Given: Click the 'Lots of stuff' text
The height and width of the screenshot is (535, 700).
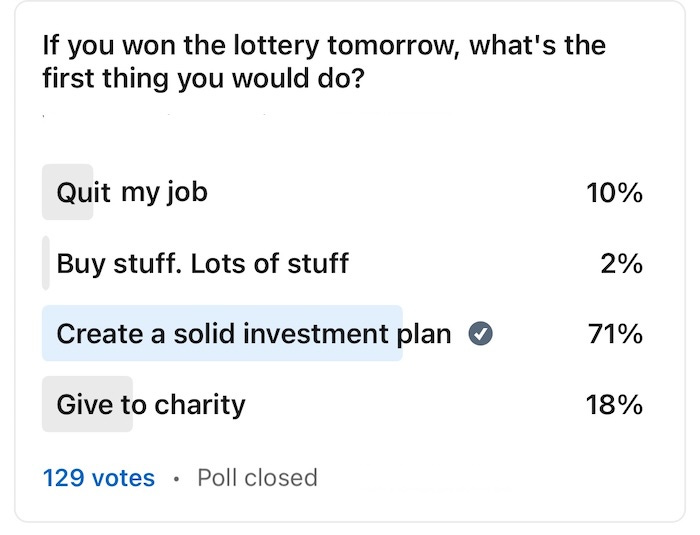Looking at the screenshot, I should [x=270, y=263].
